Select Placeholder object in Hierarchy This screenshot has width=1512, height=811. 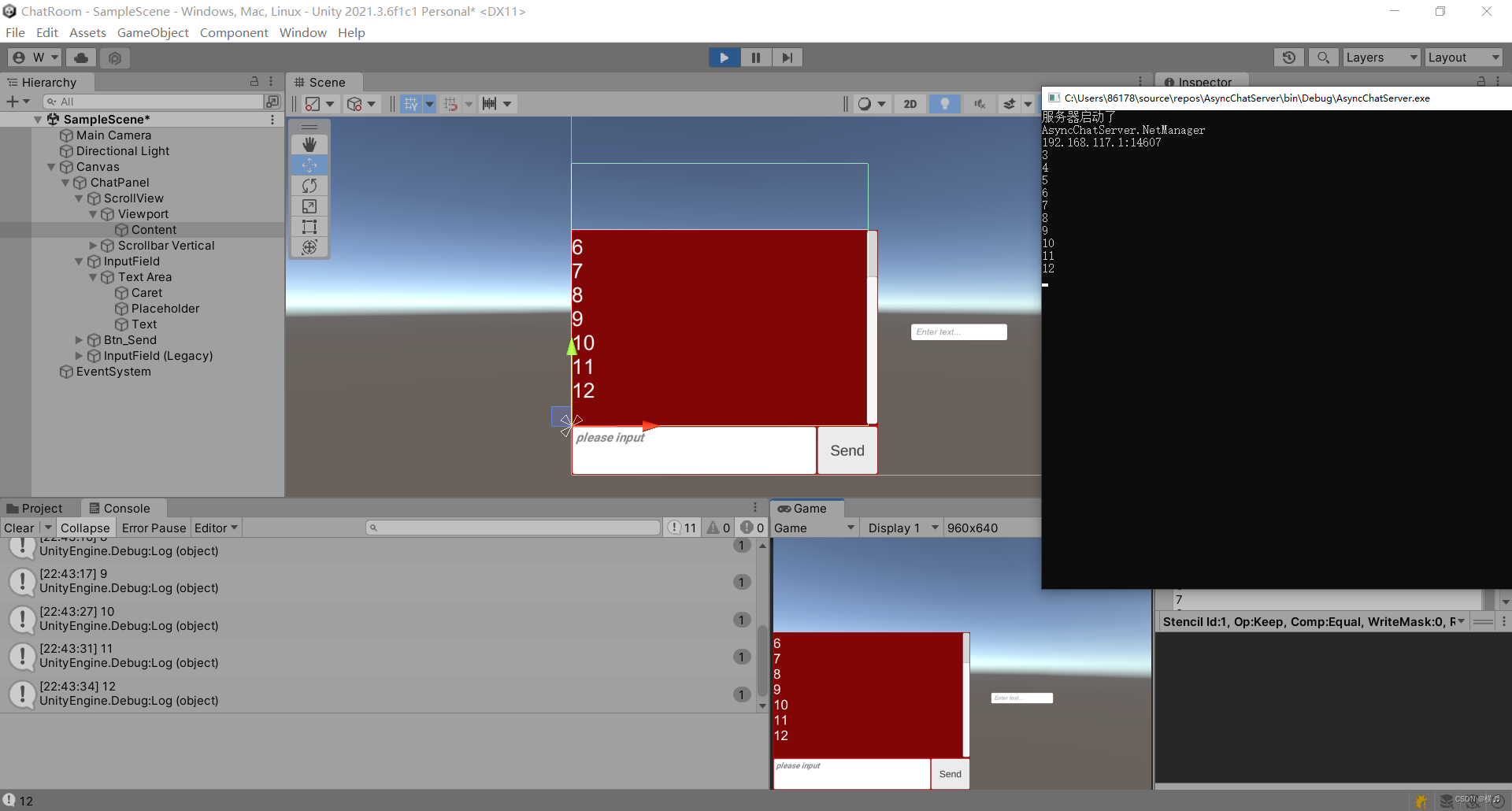165,309
